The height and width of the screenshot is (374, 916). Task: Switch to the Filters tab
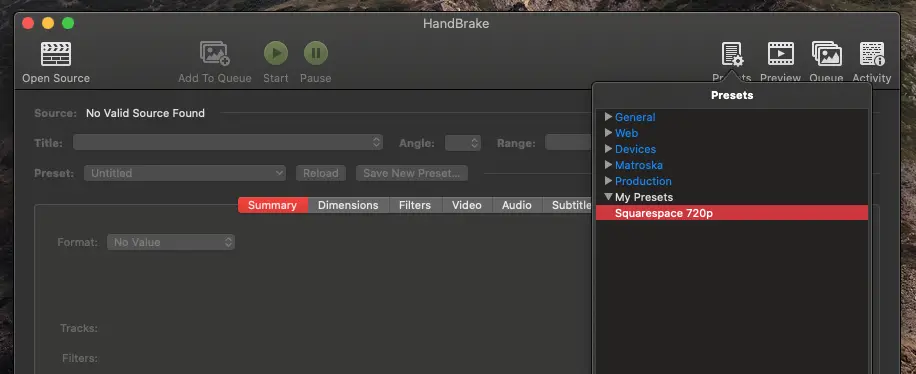(x=415, y=205)
